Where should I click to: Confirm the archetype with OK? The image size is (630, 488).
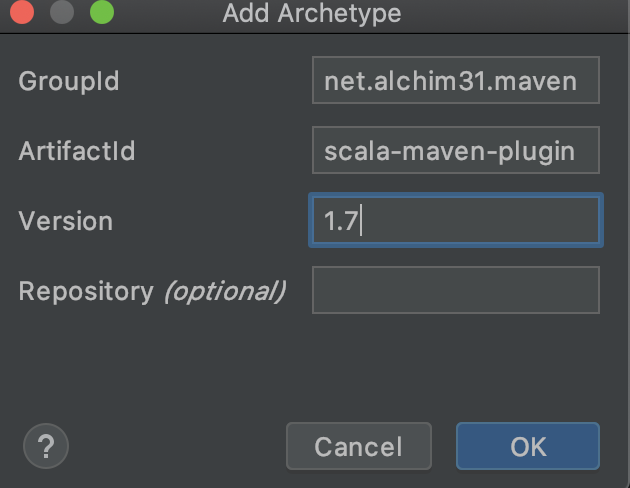coord(528,446)
